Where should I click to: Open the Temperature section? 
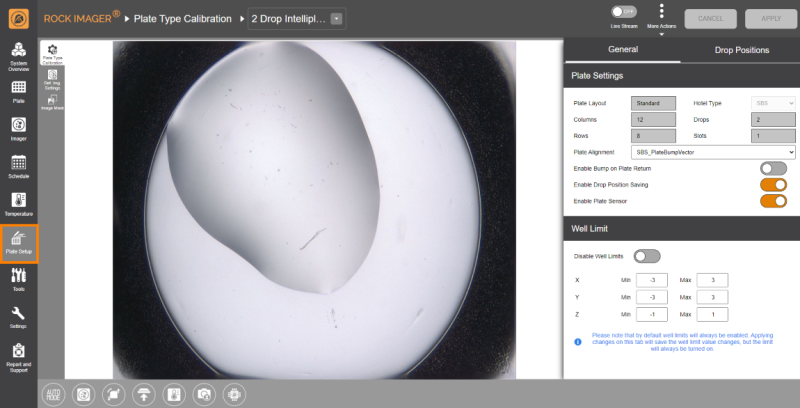pos(18,203)
